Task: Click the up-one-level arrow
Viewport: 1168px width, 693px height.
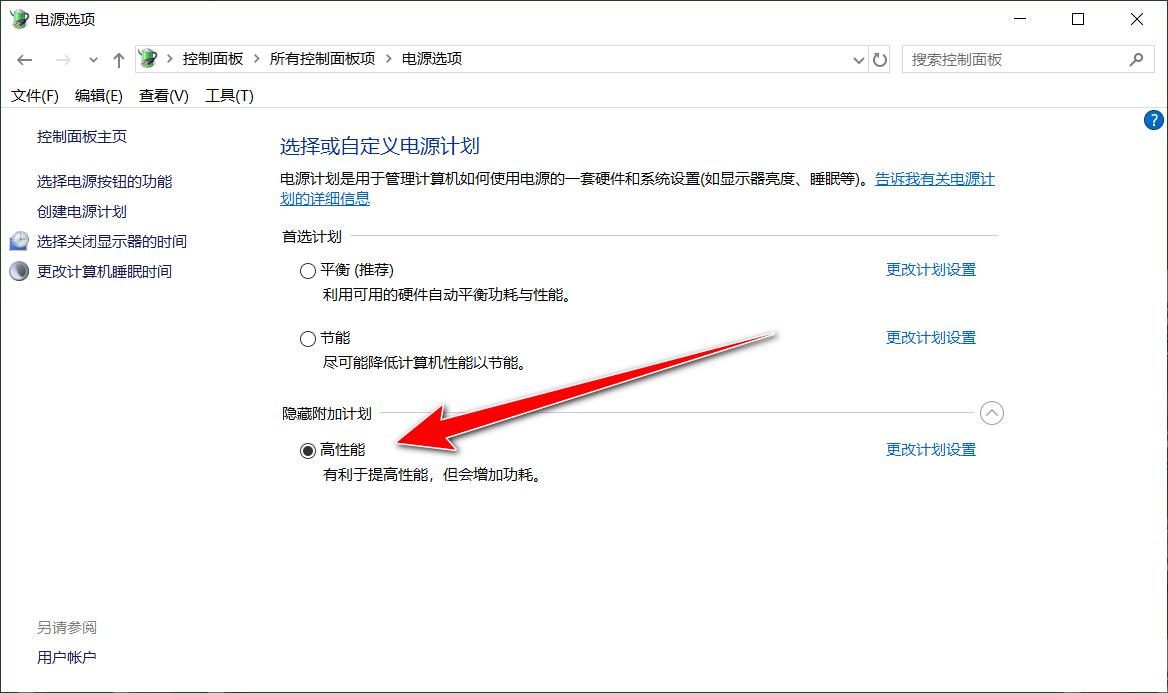Action: [x=118, y=59]
